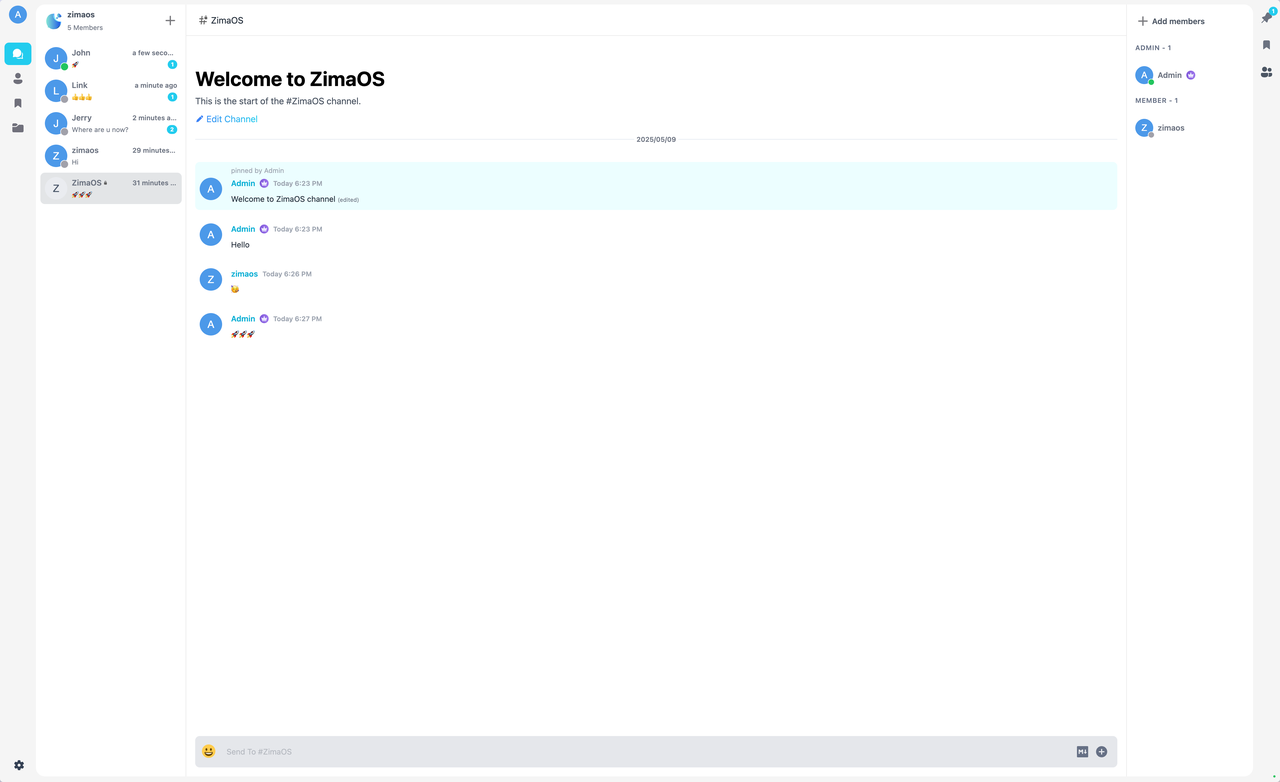Click your Admin avatar at top left
The height and width of the screenshot is (782, 1280).
pyautogui.click(x=17, y=14)
